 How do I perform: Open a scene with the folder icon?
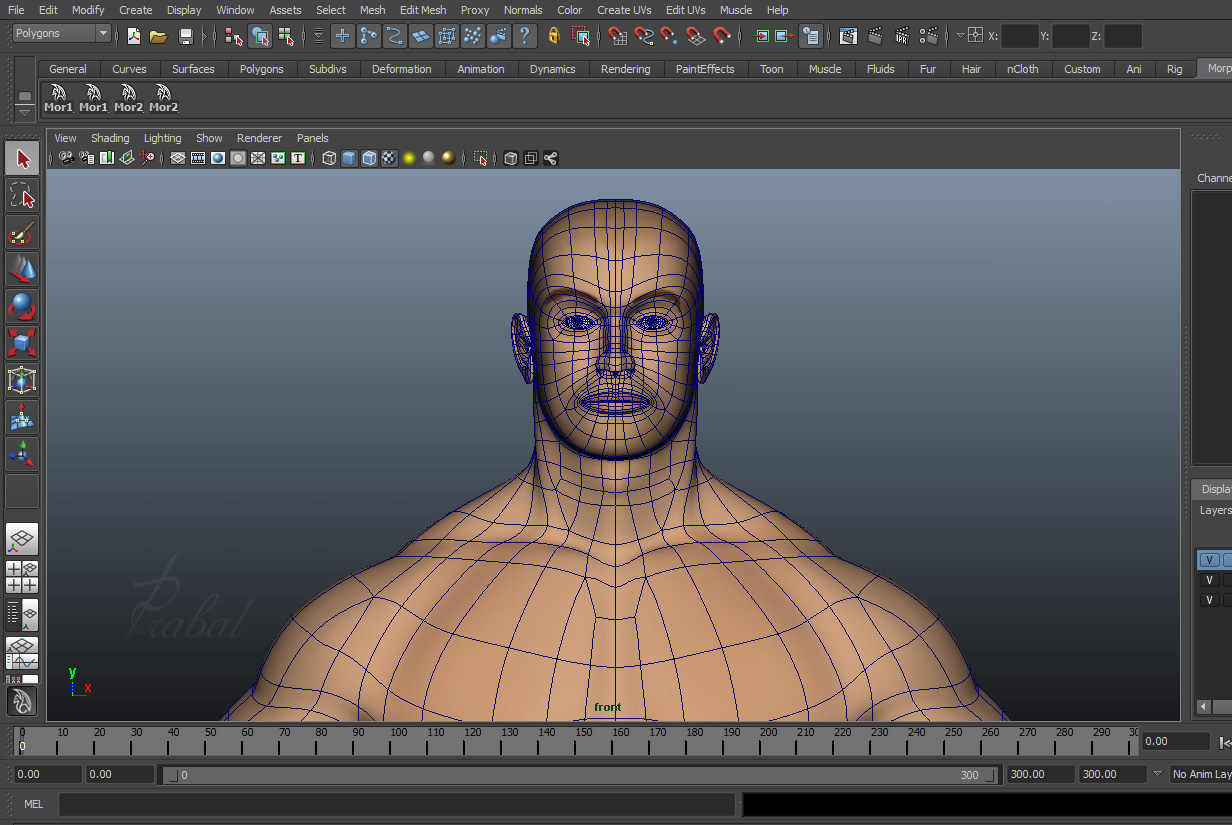pos(158,36)
